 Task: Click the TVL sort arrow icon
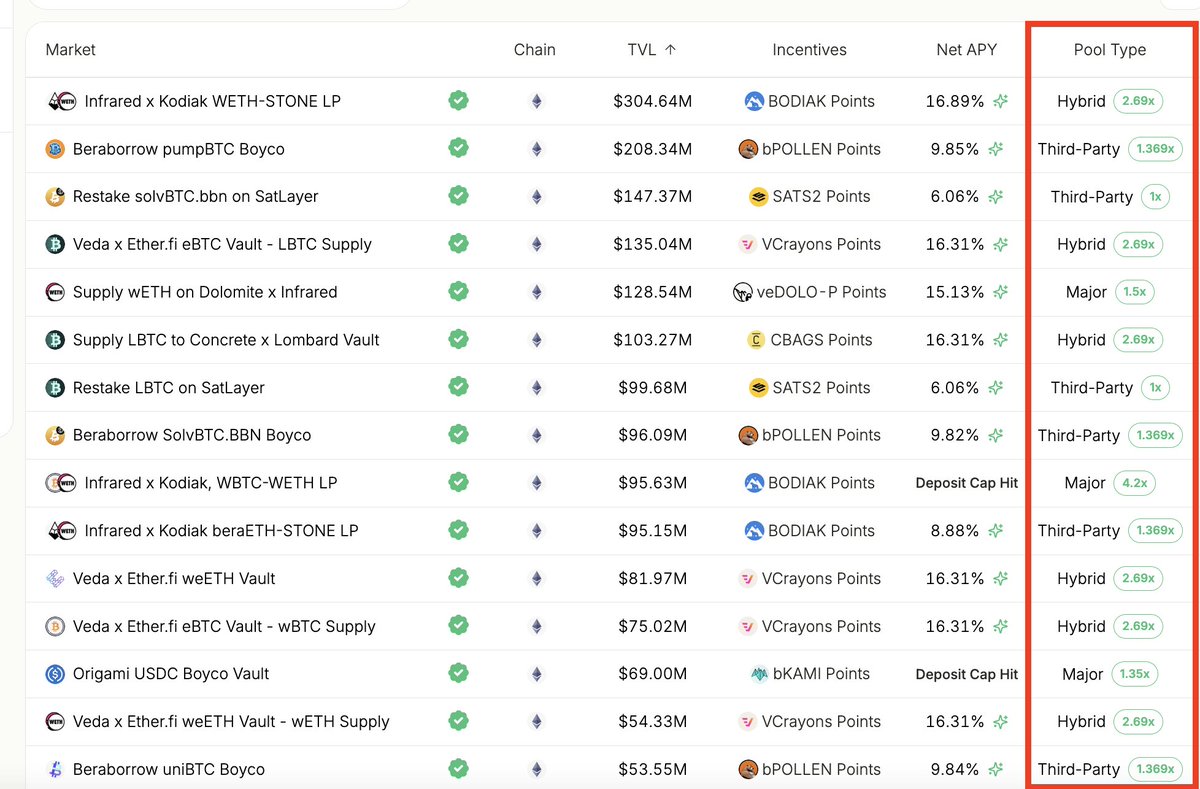click(x=670, y=49)
